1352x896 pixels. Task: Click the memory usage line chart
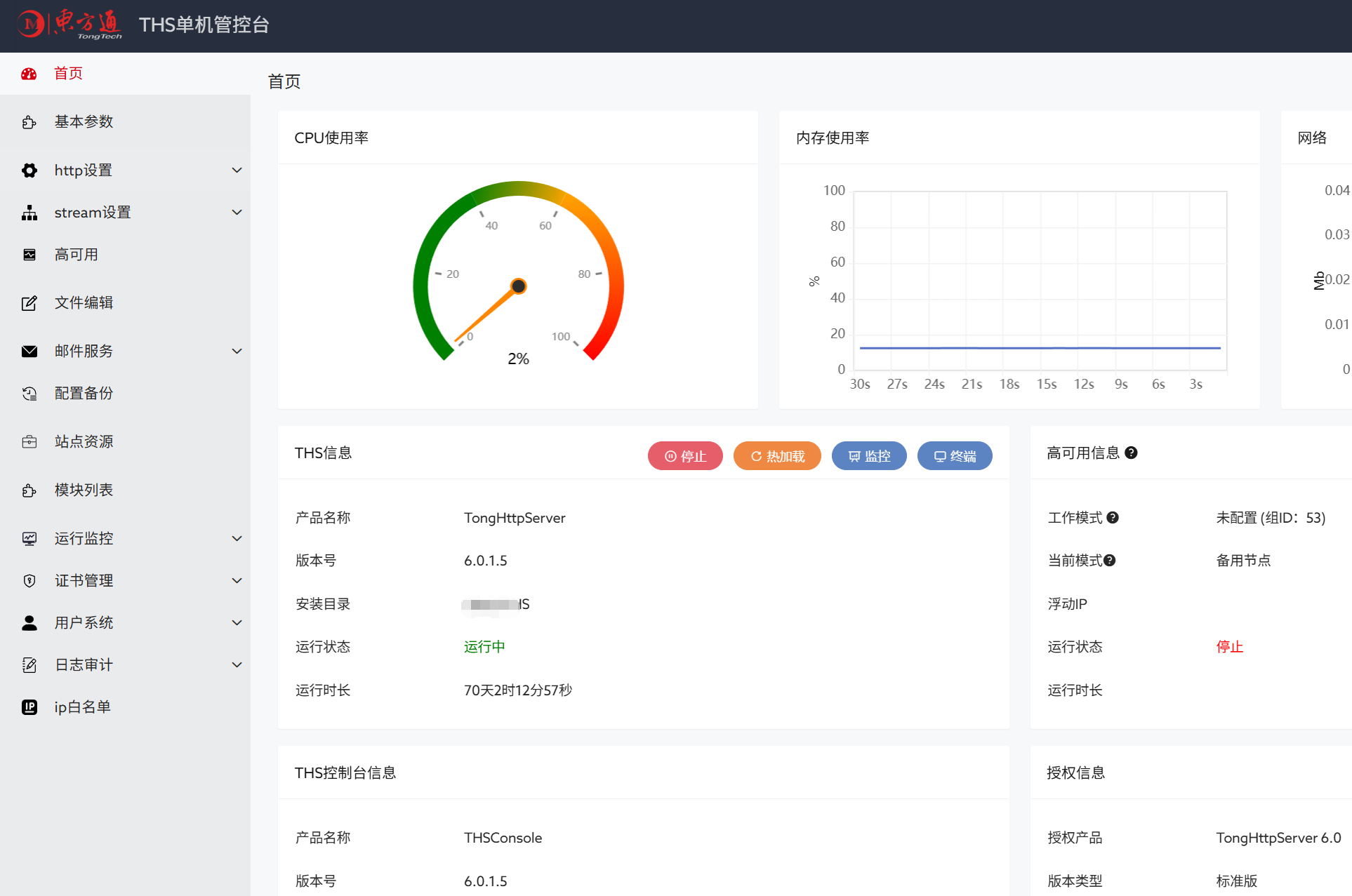1040,281
